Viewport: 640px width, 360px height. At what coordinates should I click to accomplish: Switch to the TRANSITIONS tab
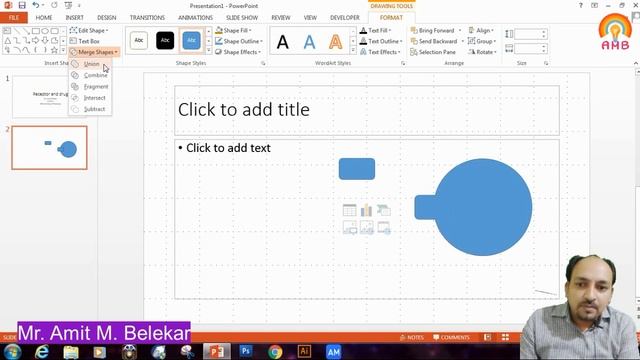click(x=147, y=18)
